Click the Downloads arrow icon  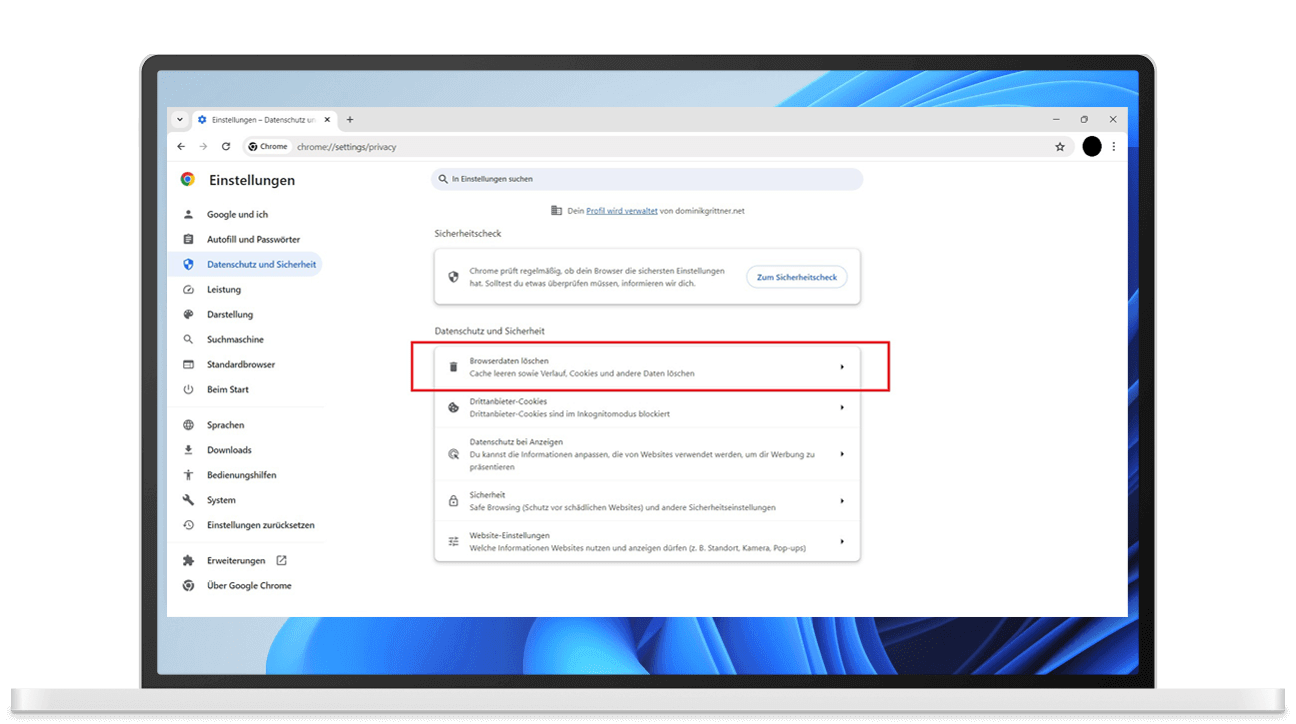coord(188,450)
